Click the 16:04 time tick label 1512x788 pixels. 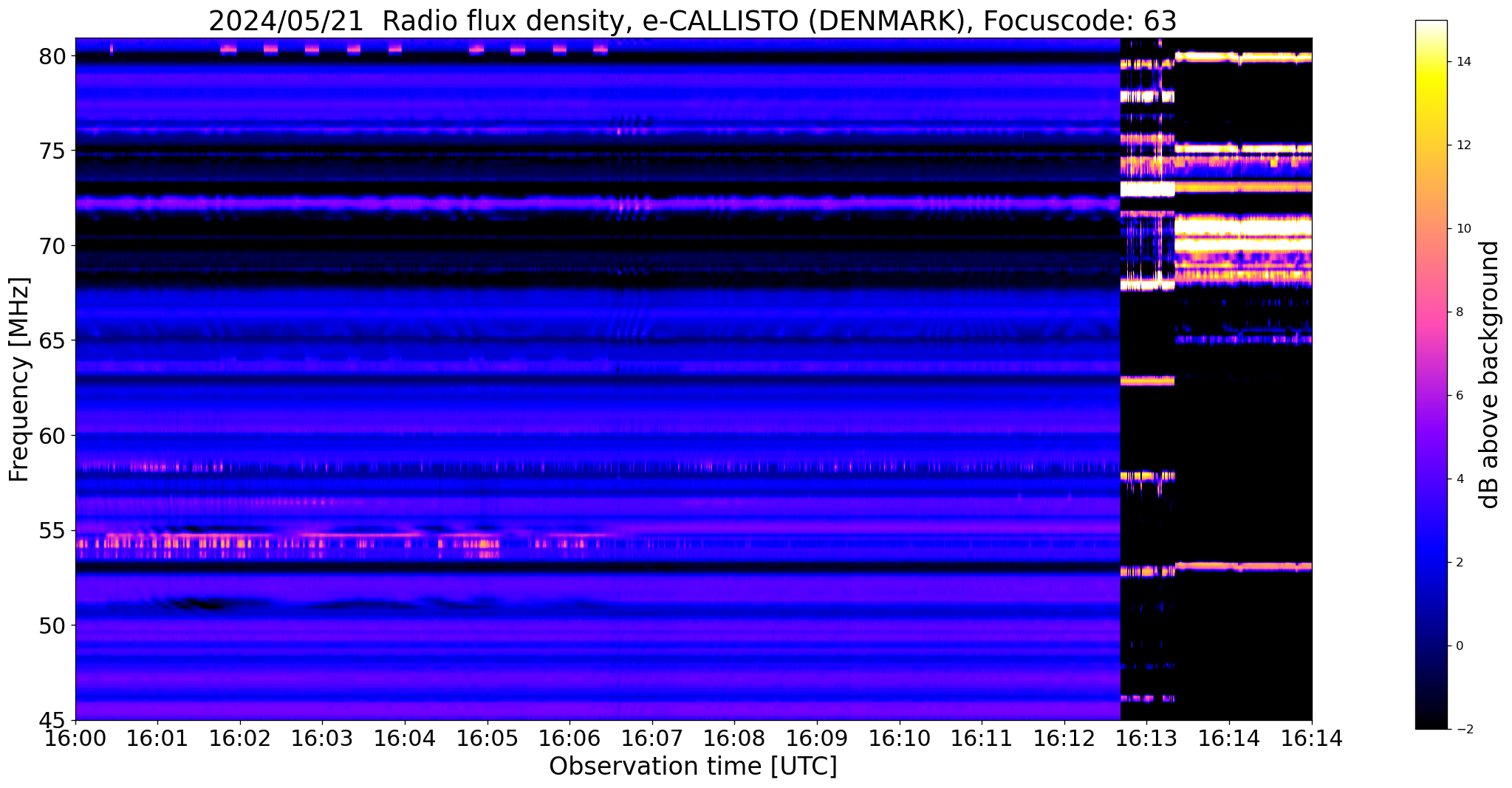tap(405, 738)
